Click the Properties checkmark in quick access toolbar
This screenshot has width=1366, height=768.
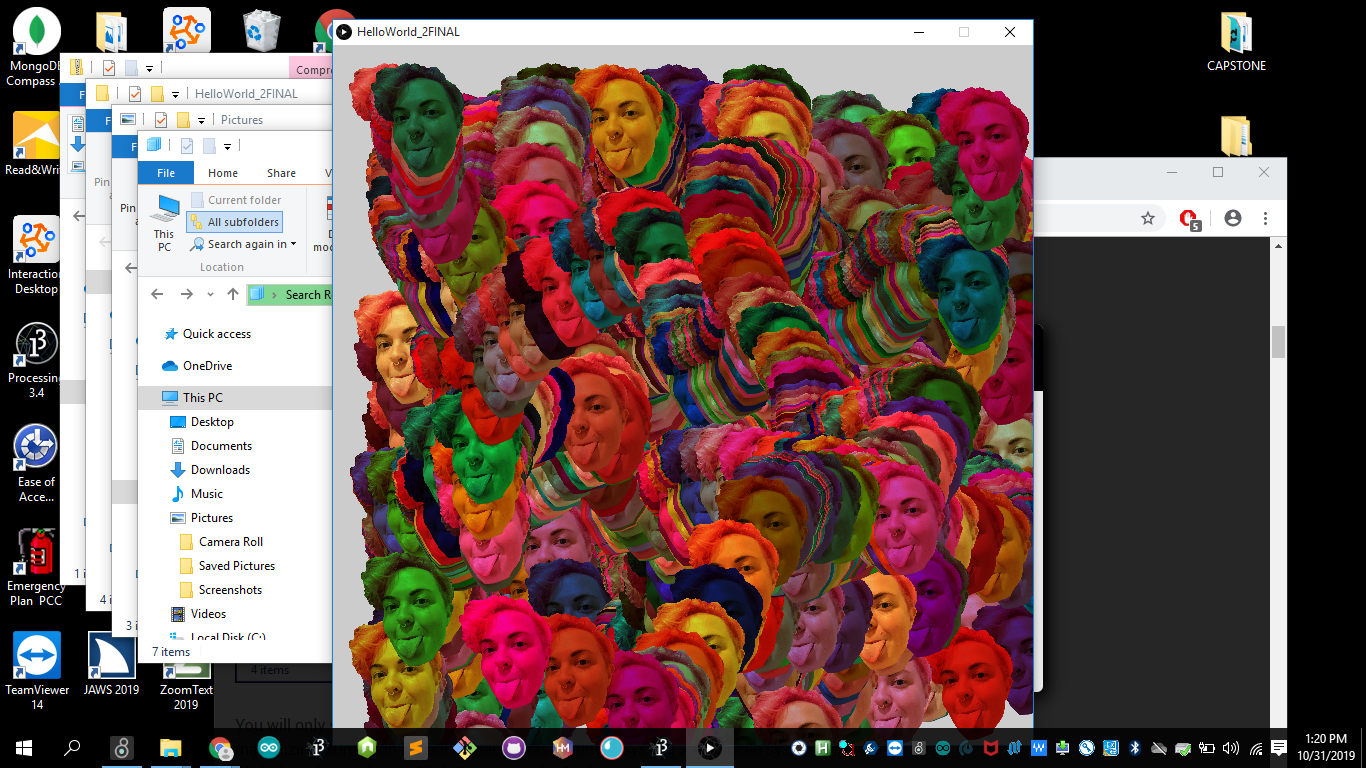point(186,146)
